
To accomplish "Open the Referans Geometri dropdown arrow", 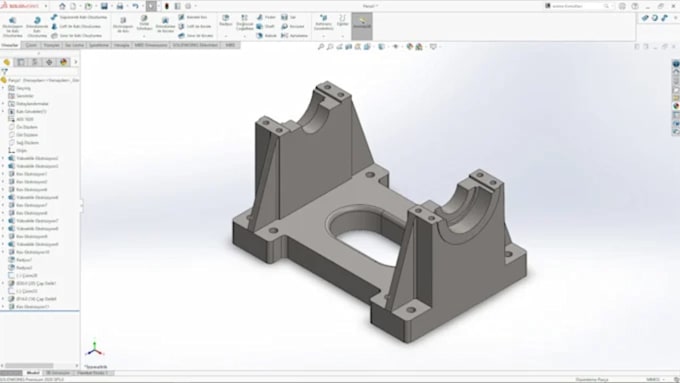I will click(324, 36).
